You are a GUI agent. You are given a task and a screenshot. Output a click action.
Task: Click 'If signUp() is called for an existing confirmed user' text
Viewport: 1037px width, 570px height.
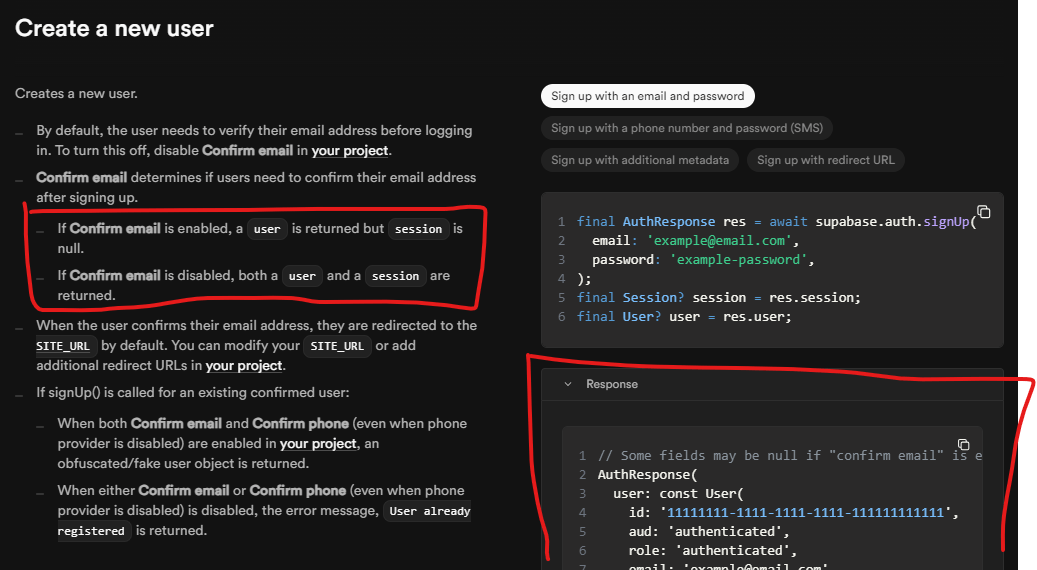point(192,393)
